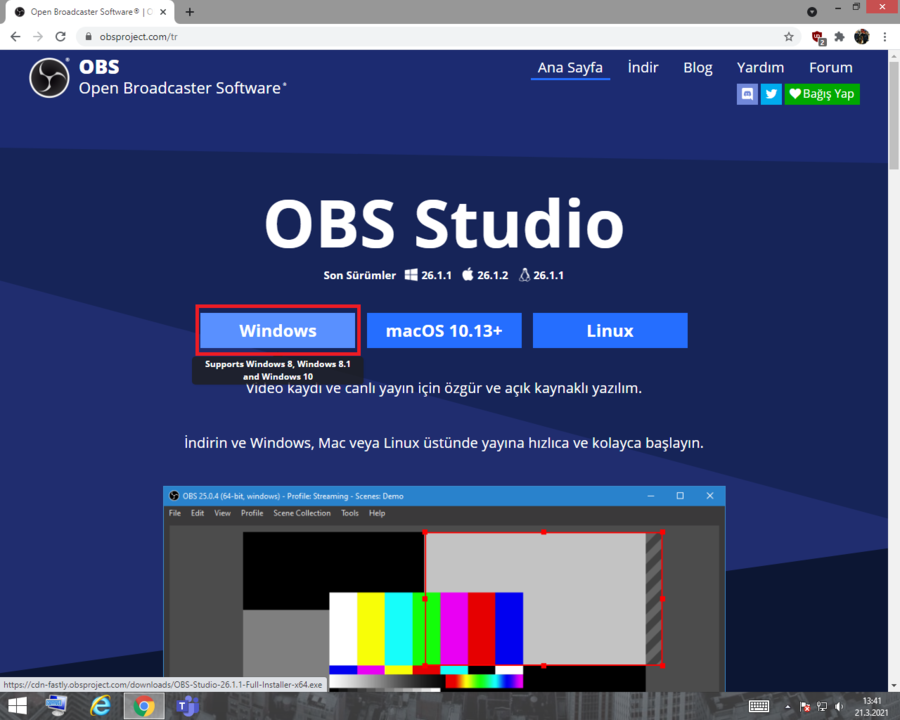Viewport: 900px width, 720px height.
Task: Click the Linux 26.1.1 version link
Action: pos(541,275)
